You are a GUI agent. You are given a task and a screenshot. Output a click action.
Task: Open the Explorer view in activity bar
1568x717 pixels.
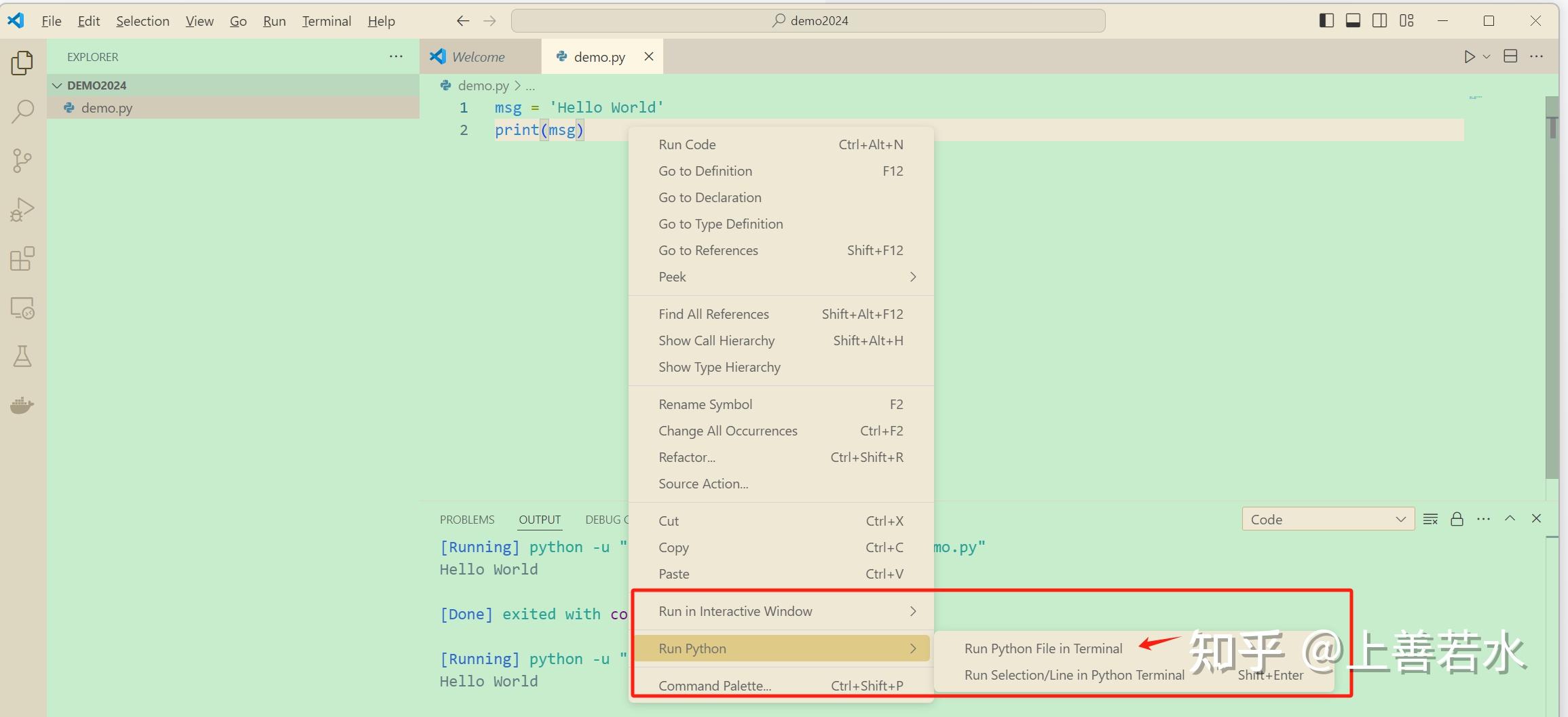(22, 63)
